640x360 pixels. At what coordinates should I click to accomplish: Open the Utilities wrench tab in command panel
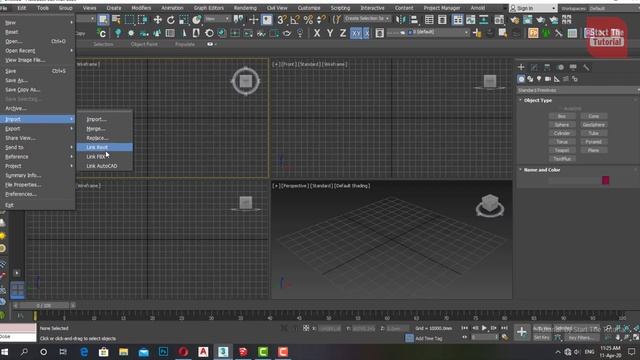pyautogui.click(x=587, y=67)
